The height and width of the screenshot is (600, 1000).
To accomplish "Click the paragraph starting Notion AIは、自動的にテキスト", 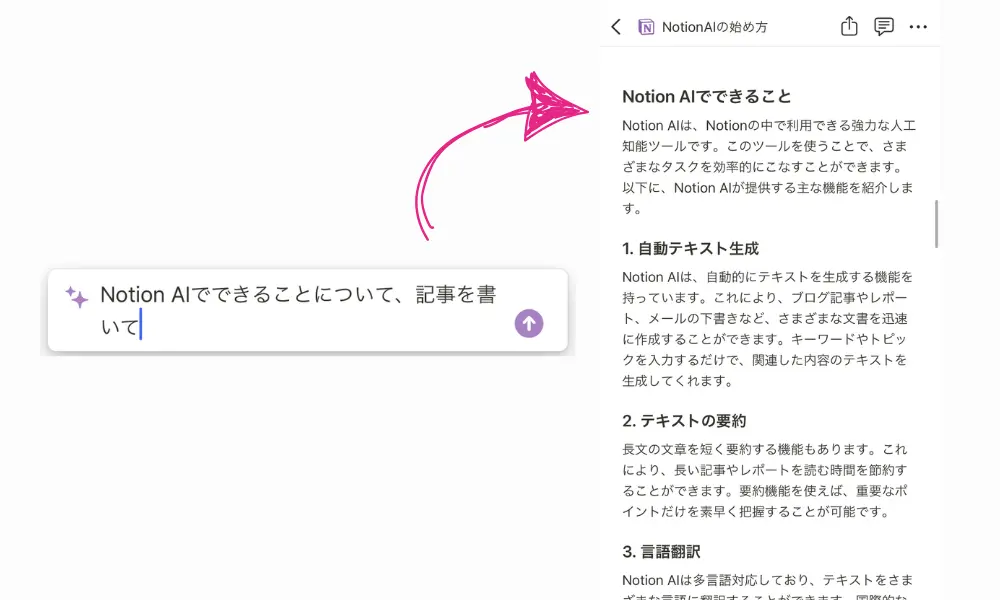I will tap(767, 329).
